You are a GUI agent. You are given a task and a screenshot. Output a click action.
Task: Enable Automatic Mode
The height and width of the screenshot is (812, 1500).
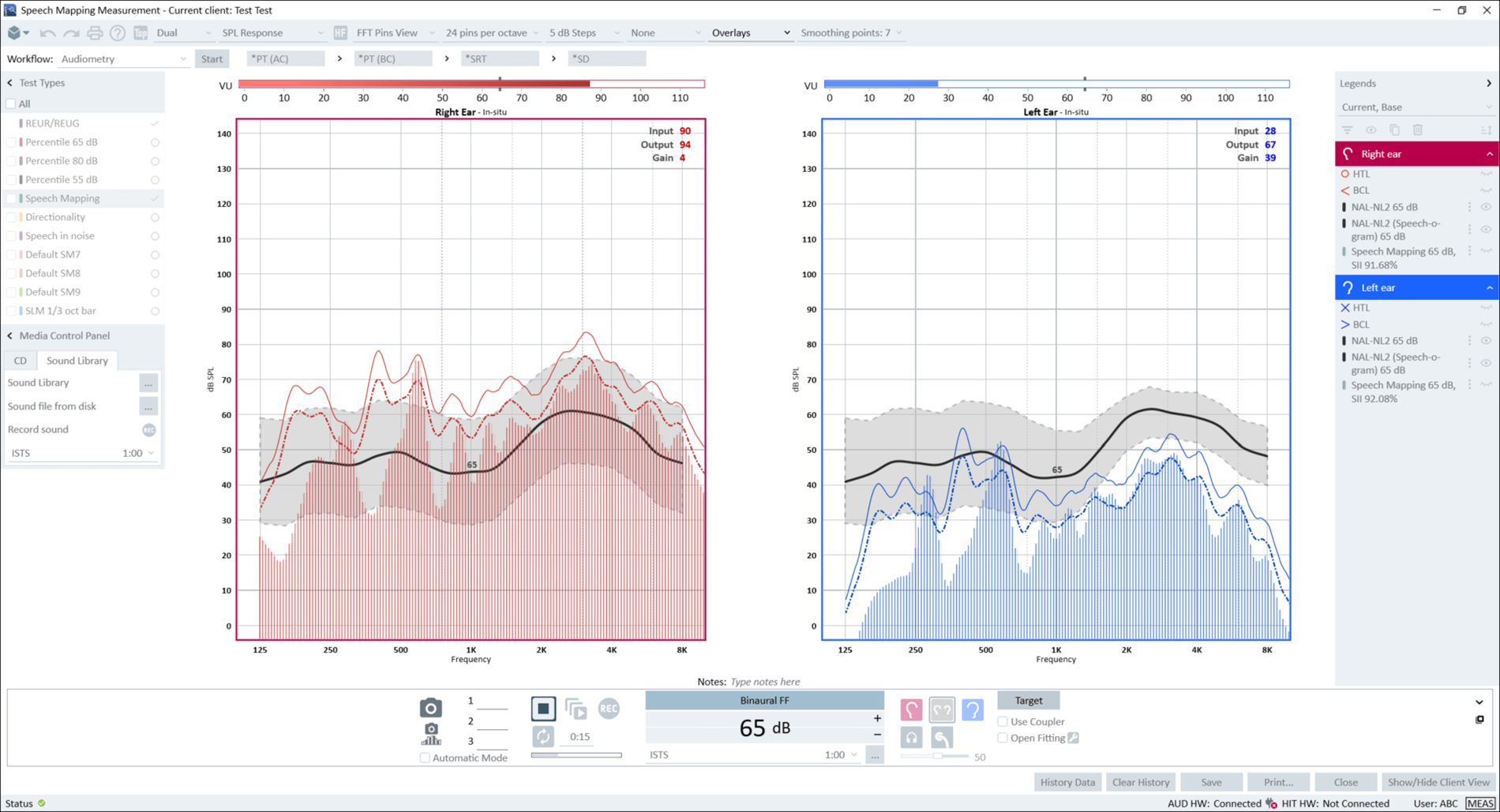(x=425, y=758)
